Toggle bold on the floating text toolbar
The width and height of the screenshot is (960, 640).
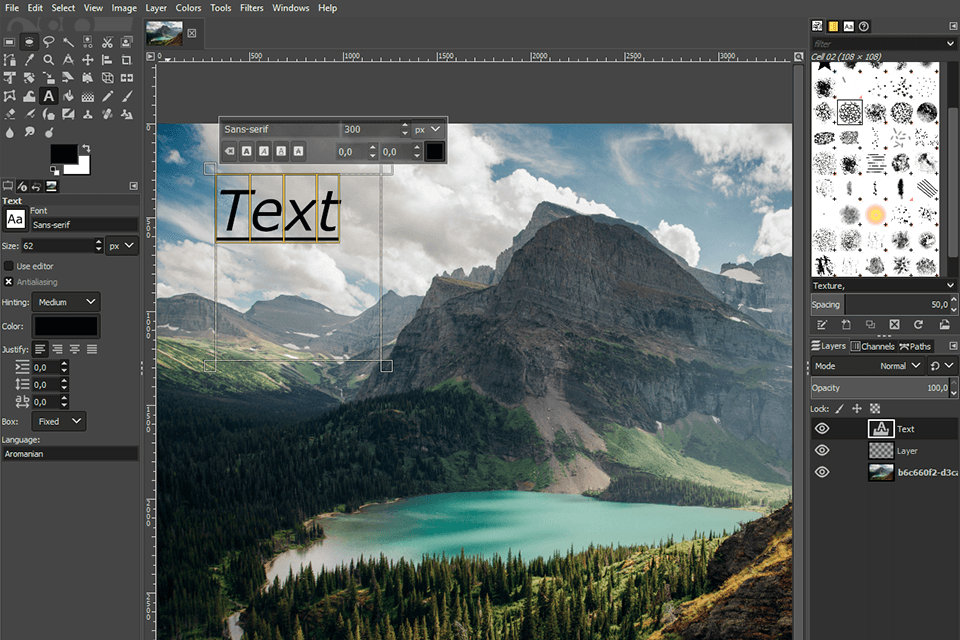(x=246, y=151)
